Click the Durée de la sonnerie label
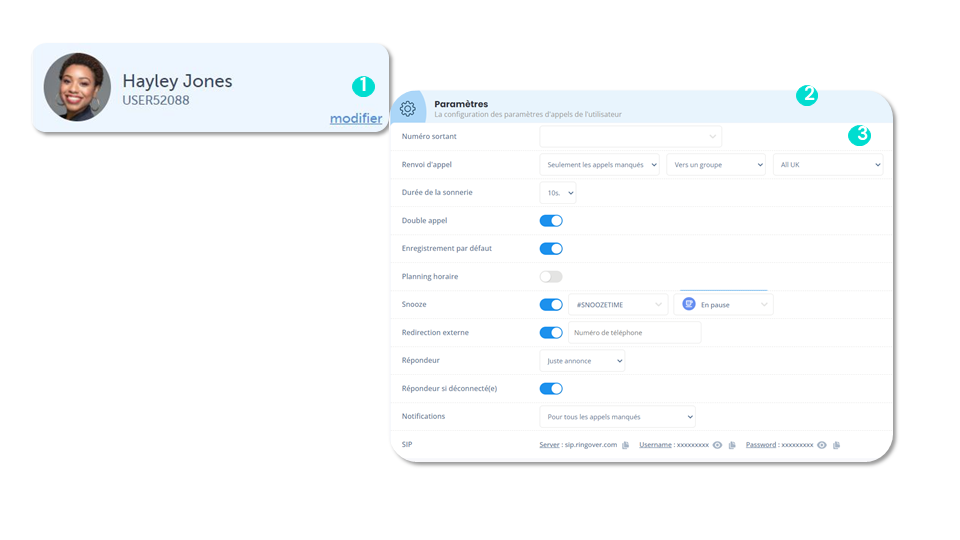The height and width of the screenshot is (540, 960). pos(437,192)
